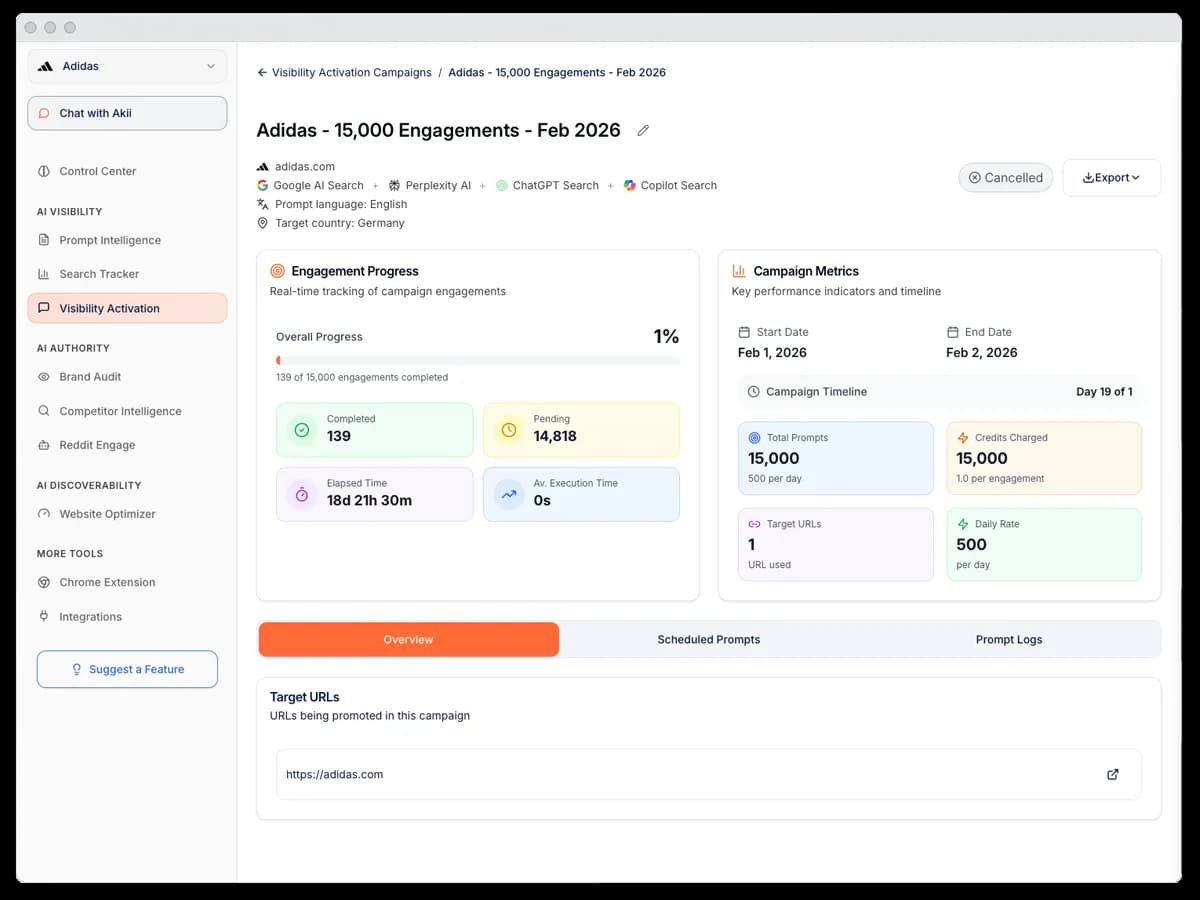Open the Adidas workspace switcher
The image size is (1200, 900).
click(x=127, y=65)
